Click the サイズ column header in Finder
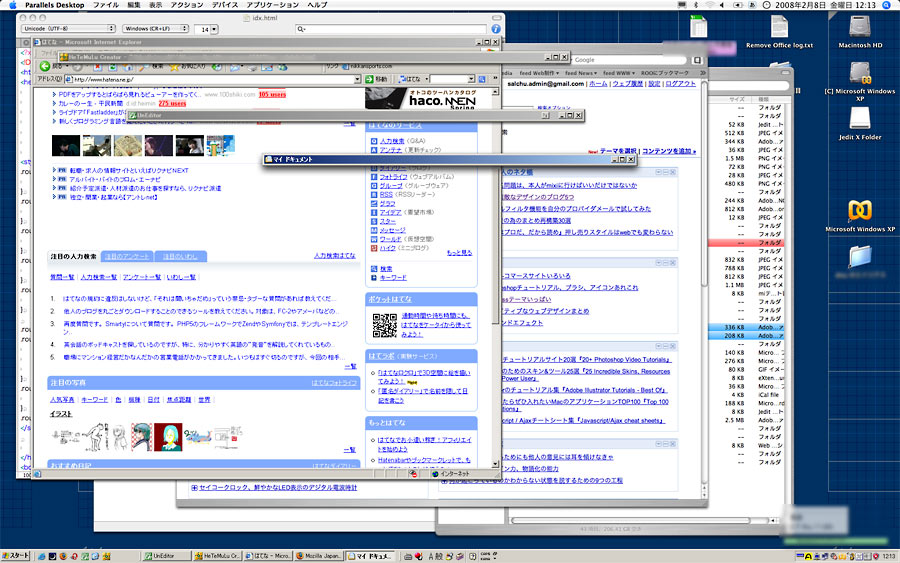900x563 pixels. click(x=737, y=99)
